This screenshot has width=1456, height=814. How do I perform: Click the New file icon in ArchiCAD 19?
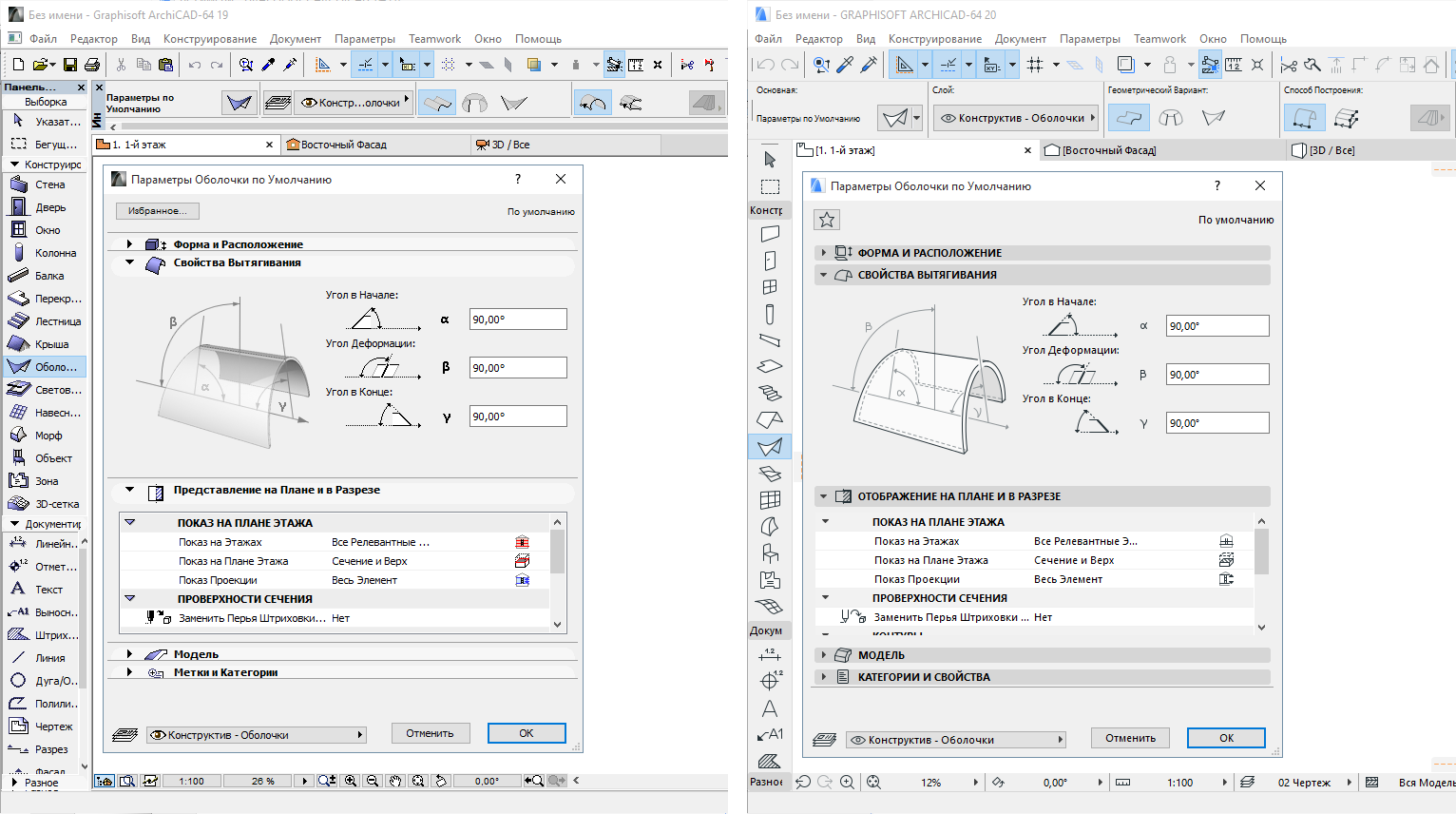(x=18, y=65)
